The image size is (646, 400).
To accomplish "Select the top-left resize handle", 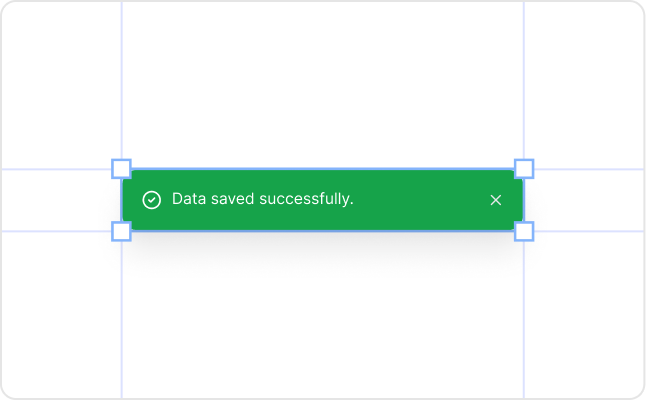I will [x=121, y=168].
